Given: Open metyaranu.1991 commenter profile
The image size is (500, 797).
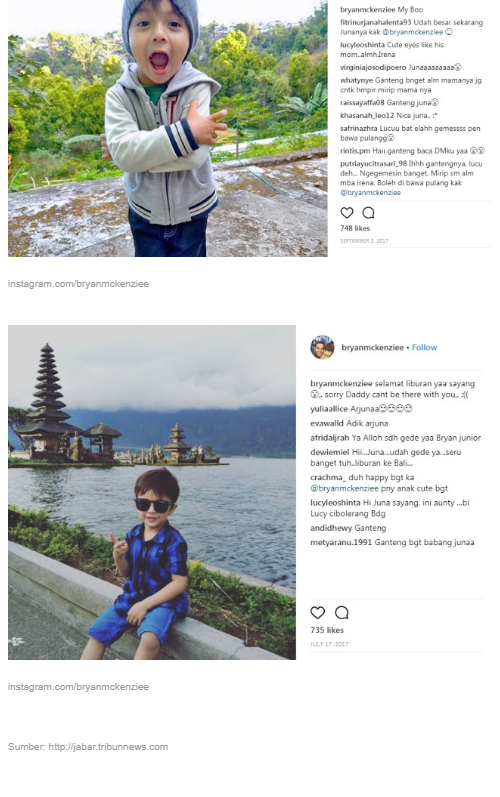Looking at the screenshot, I should pos(341,543).
